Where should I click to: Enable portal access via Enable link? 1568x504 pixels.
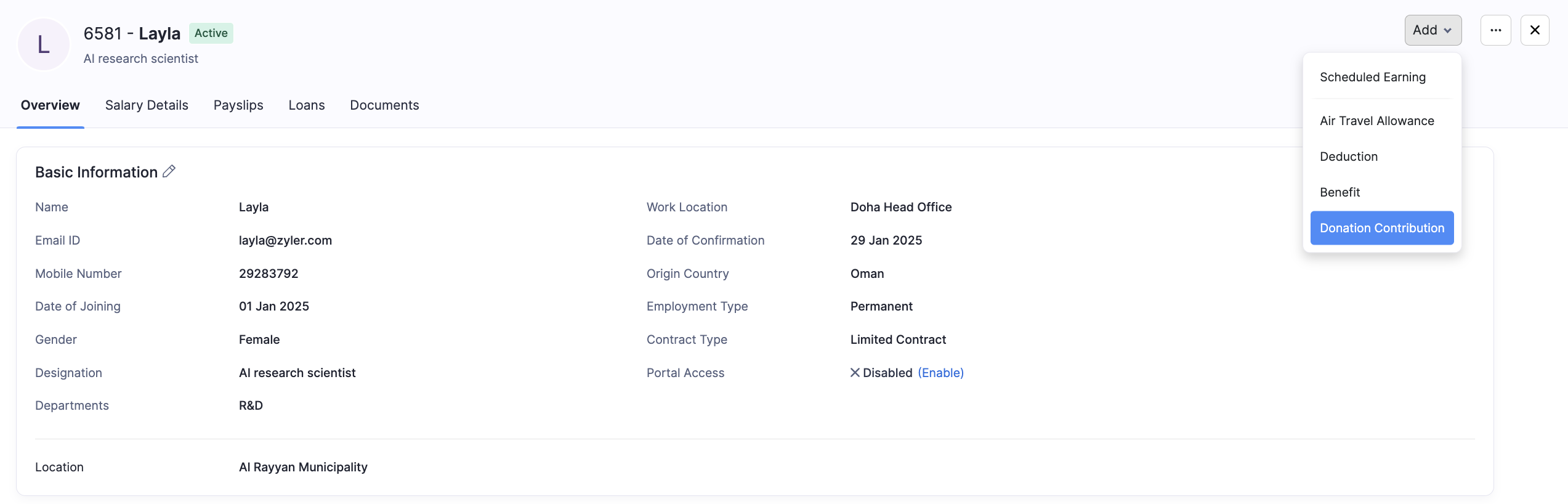point(940,373)
